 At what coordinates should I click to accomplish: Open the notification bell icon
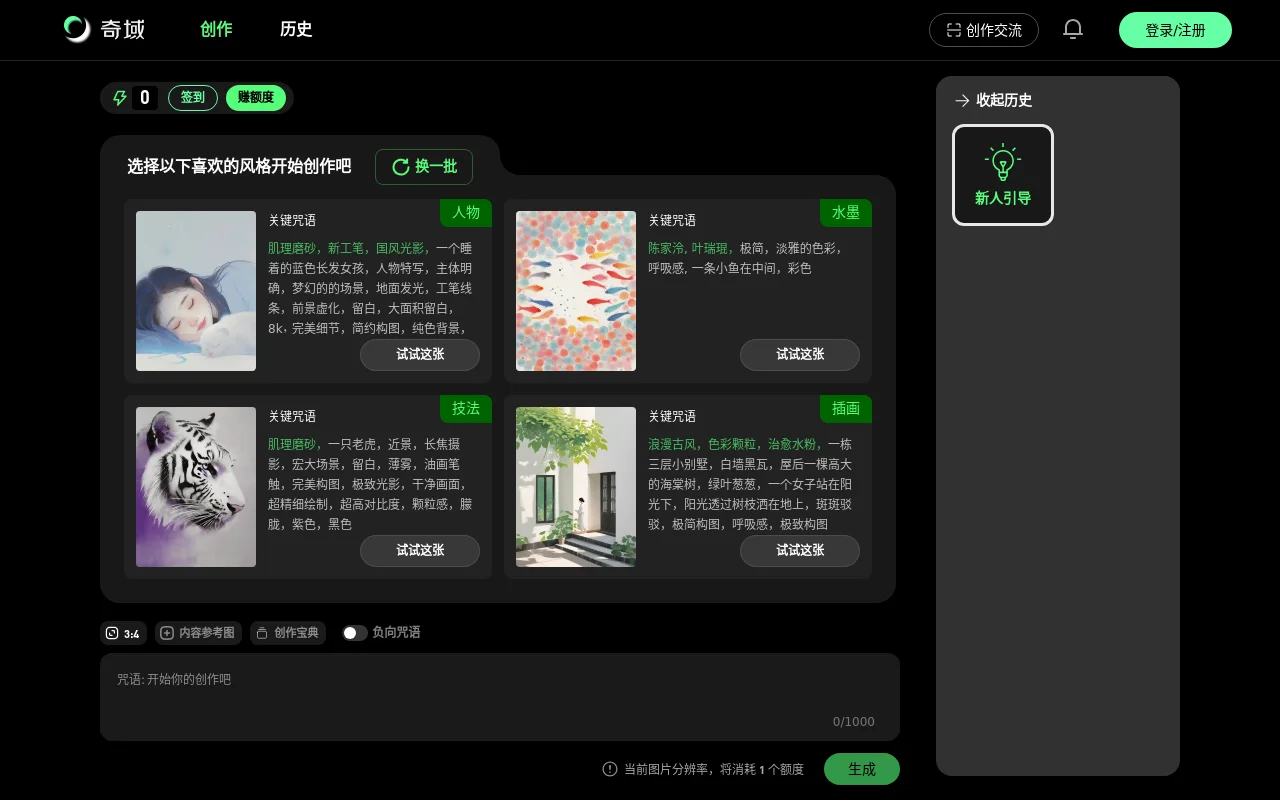[x=1072, y=29]
